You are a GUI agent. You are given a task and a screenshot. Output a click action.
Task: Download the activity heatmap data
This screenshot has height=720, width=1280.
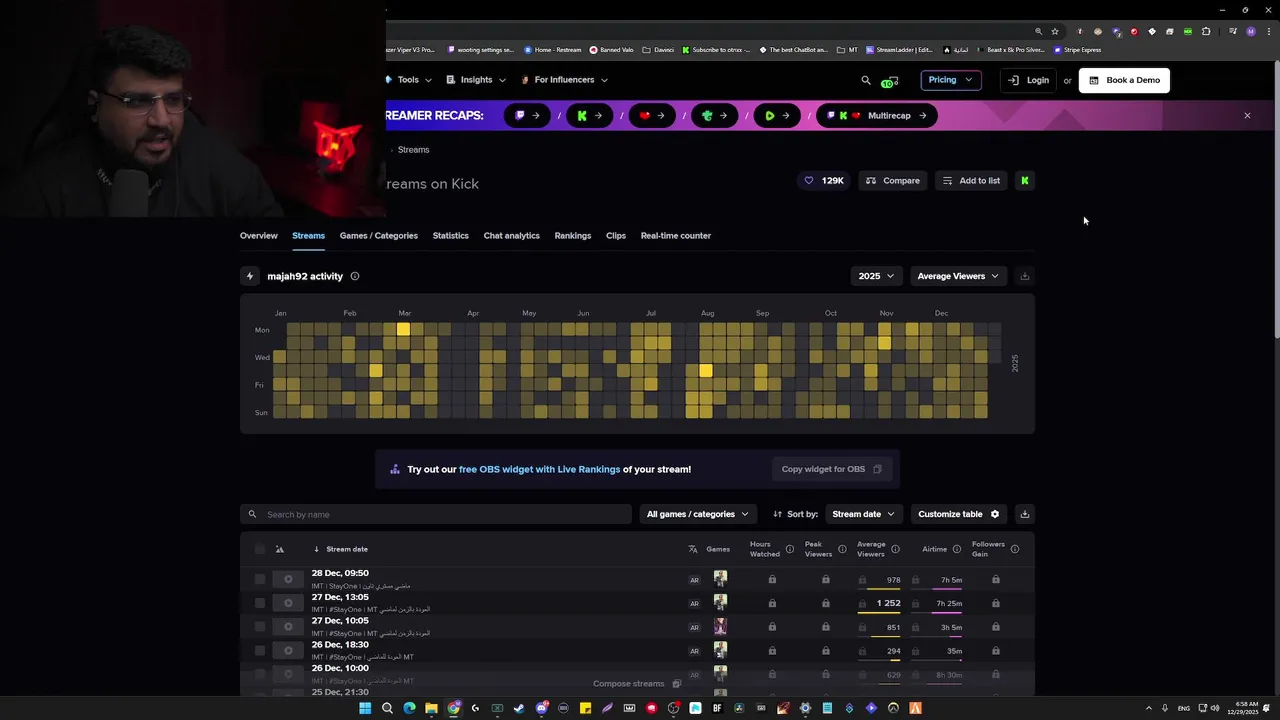[x=1024, y=276]
